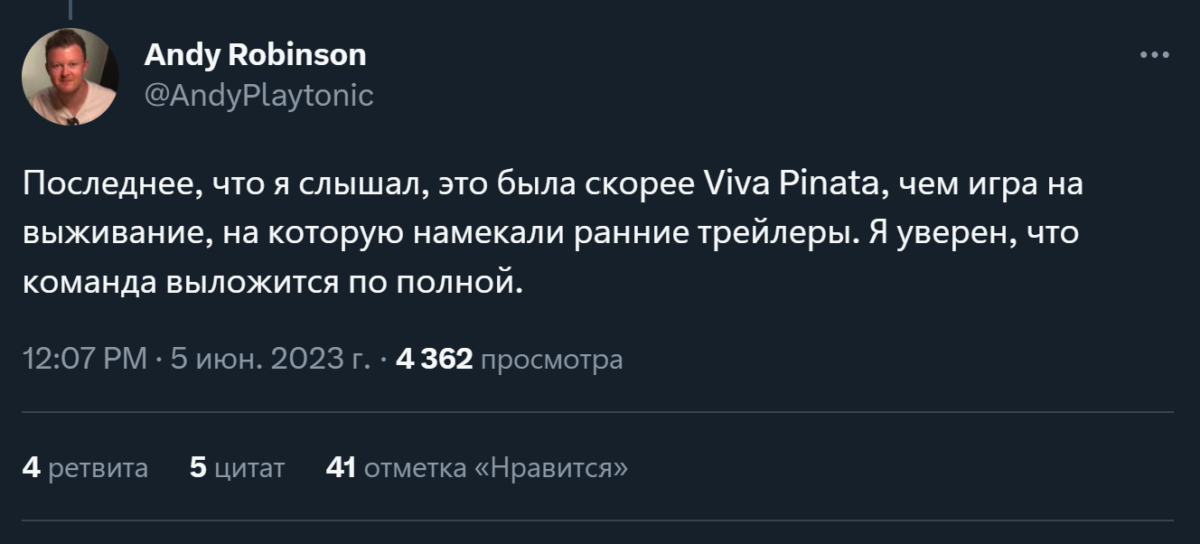Viewport: 1200px width, 544px height.
Task: Click the @AndyPlaytonic handle
Action: tap(259, 96)
